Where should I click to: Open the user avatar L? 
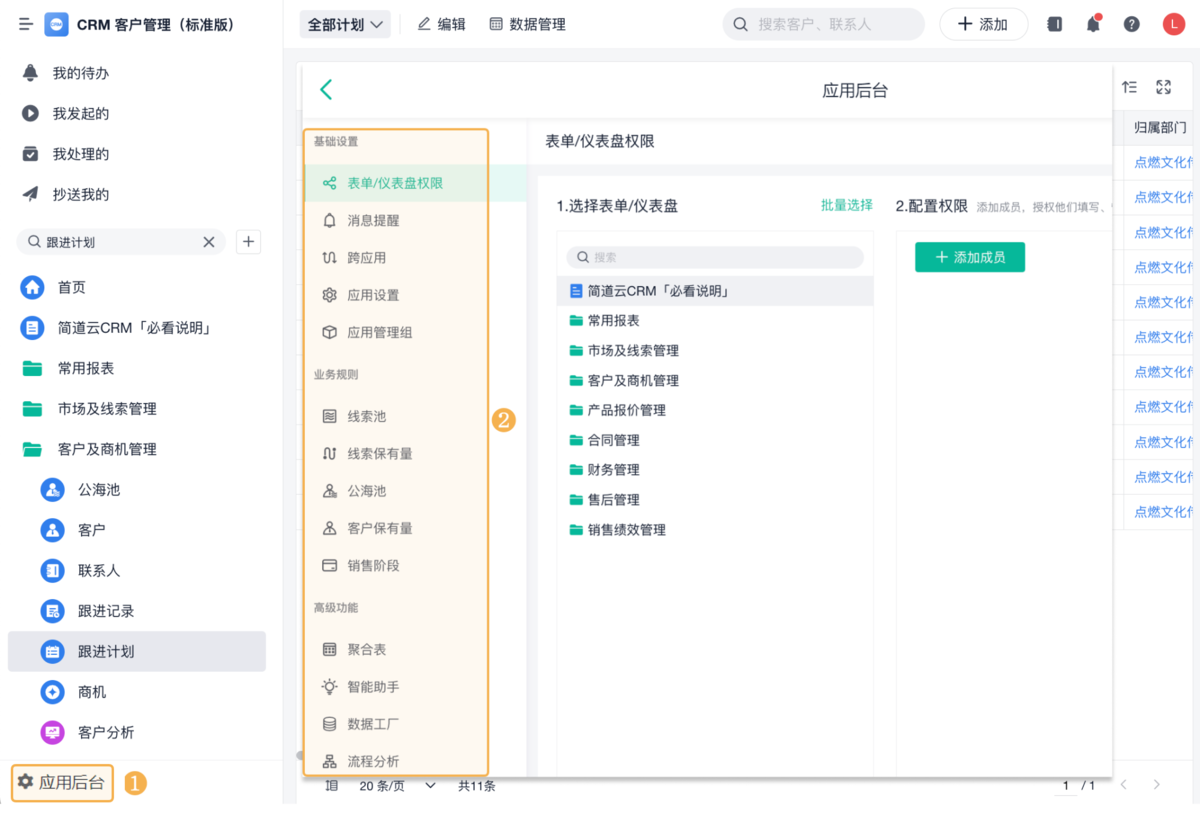tap(1173, 25)
